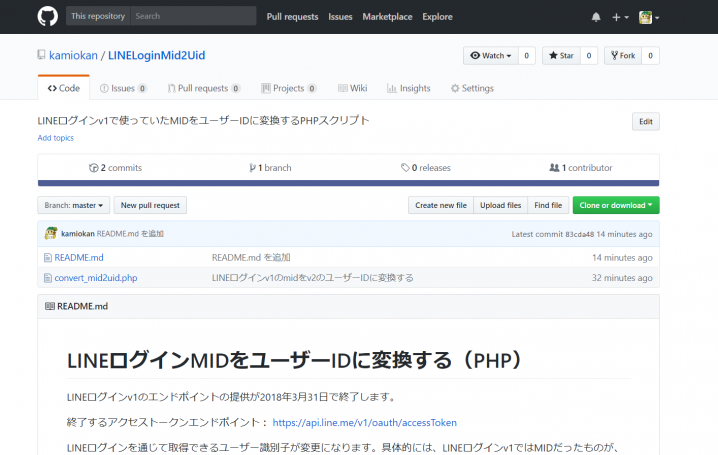This screenshot has width=718, height=455.
Task: View 0 releases
Action: click(426, 168)
